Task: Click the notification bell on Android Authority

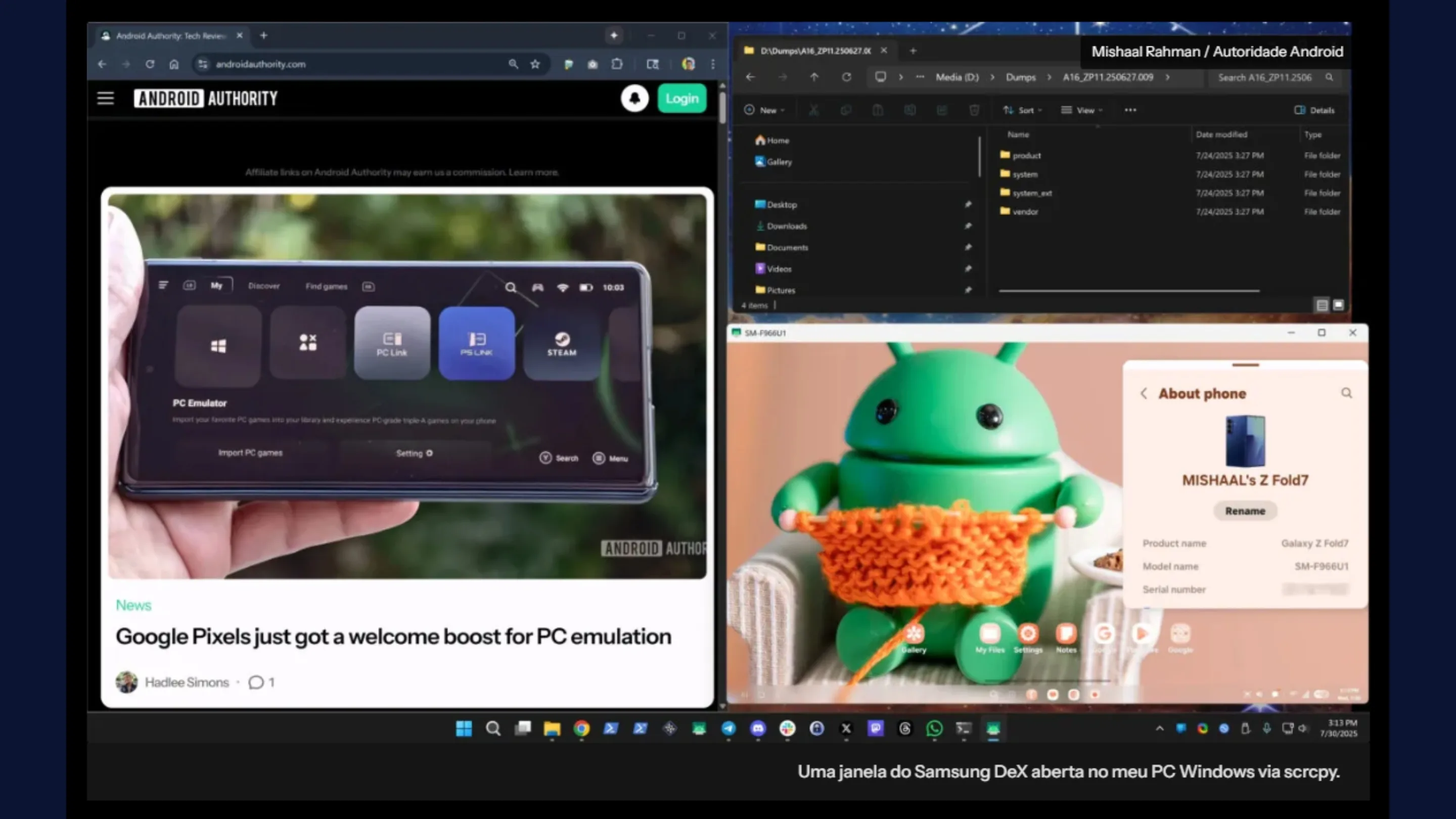Action: tap(634, 99)
